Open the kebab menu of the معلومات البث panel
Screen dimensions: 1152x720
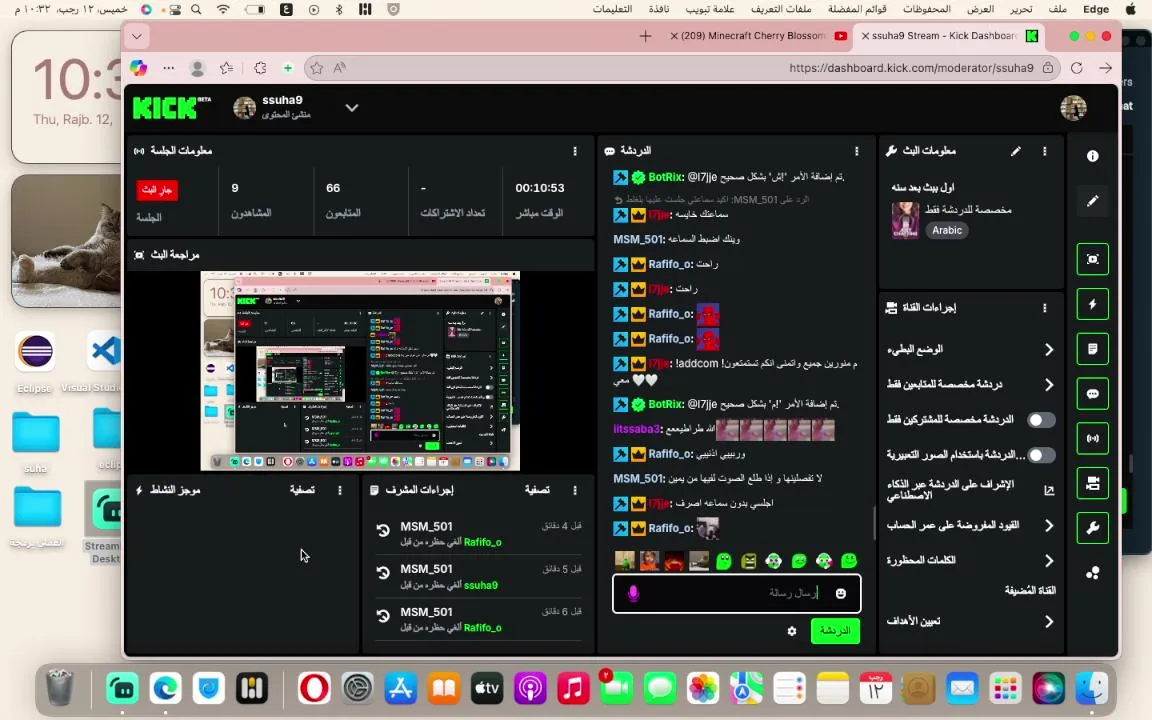[x=1045, y=151]
